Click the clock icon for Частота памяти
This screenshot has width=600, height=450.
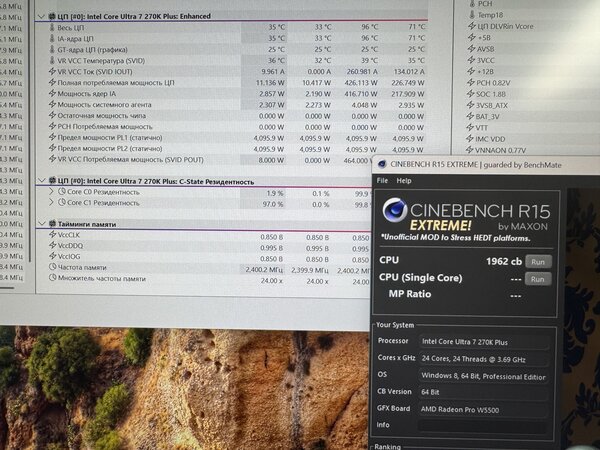coord(53,267)
